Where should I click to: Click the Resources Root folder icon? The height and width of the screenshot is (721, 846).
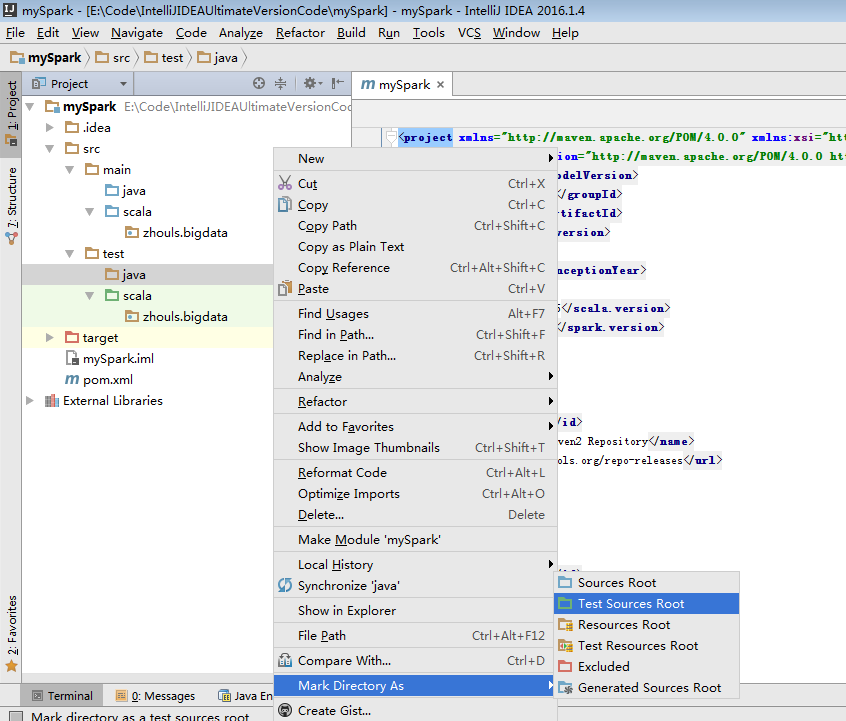tap(565, 624)
